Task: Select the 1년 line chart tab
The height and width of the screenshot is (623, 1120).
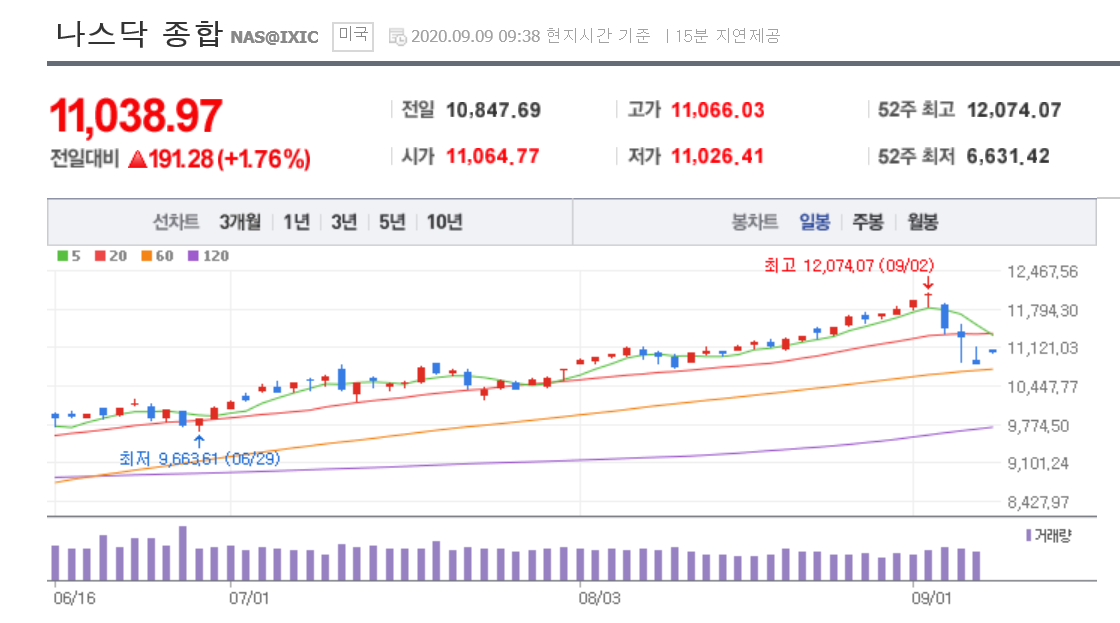Action: click(296, 222)
